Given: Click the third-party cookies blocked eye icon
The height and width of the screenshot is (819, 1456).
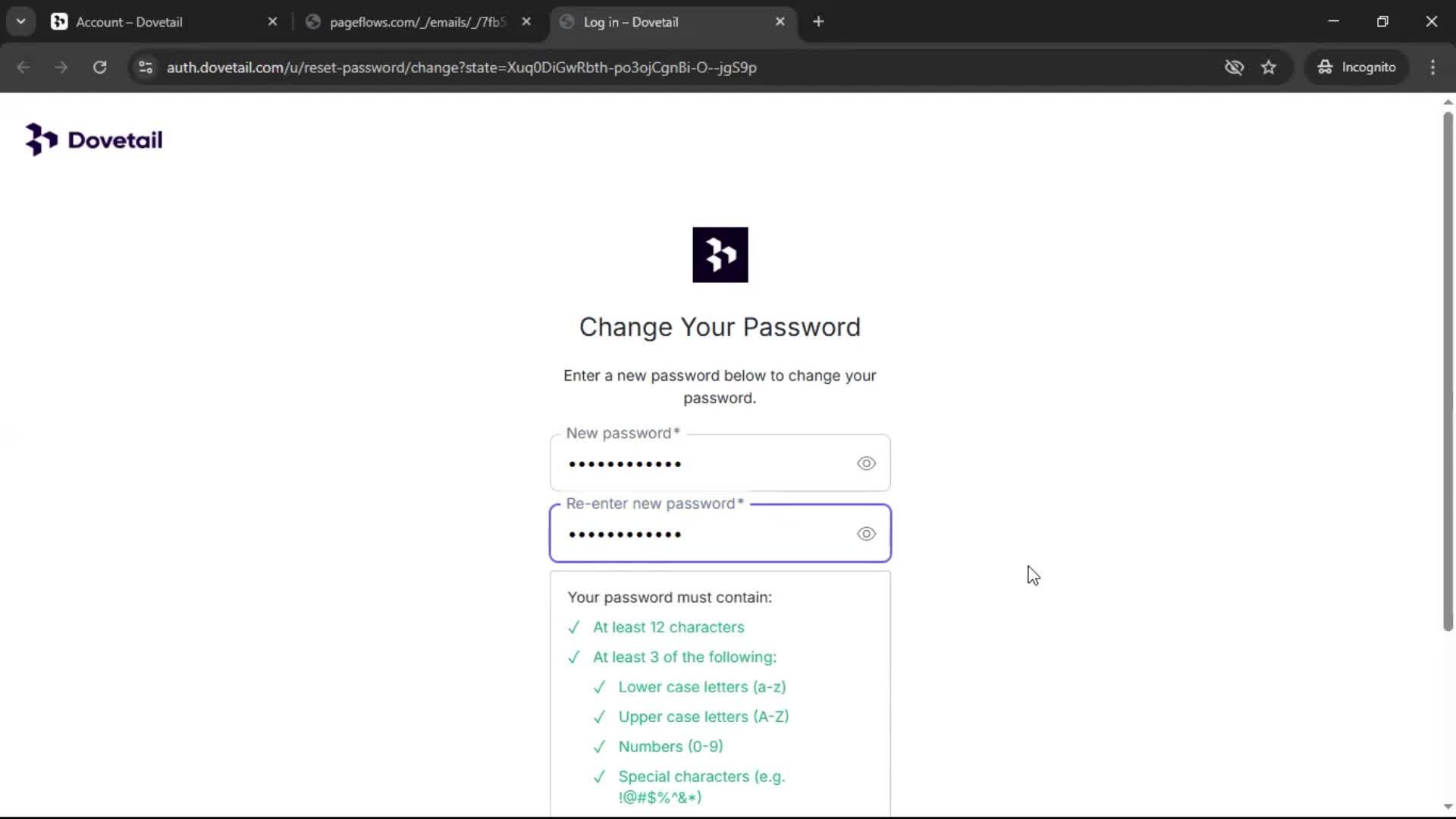Looking at the screenshot, I should tap(1234, 67).
